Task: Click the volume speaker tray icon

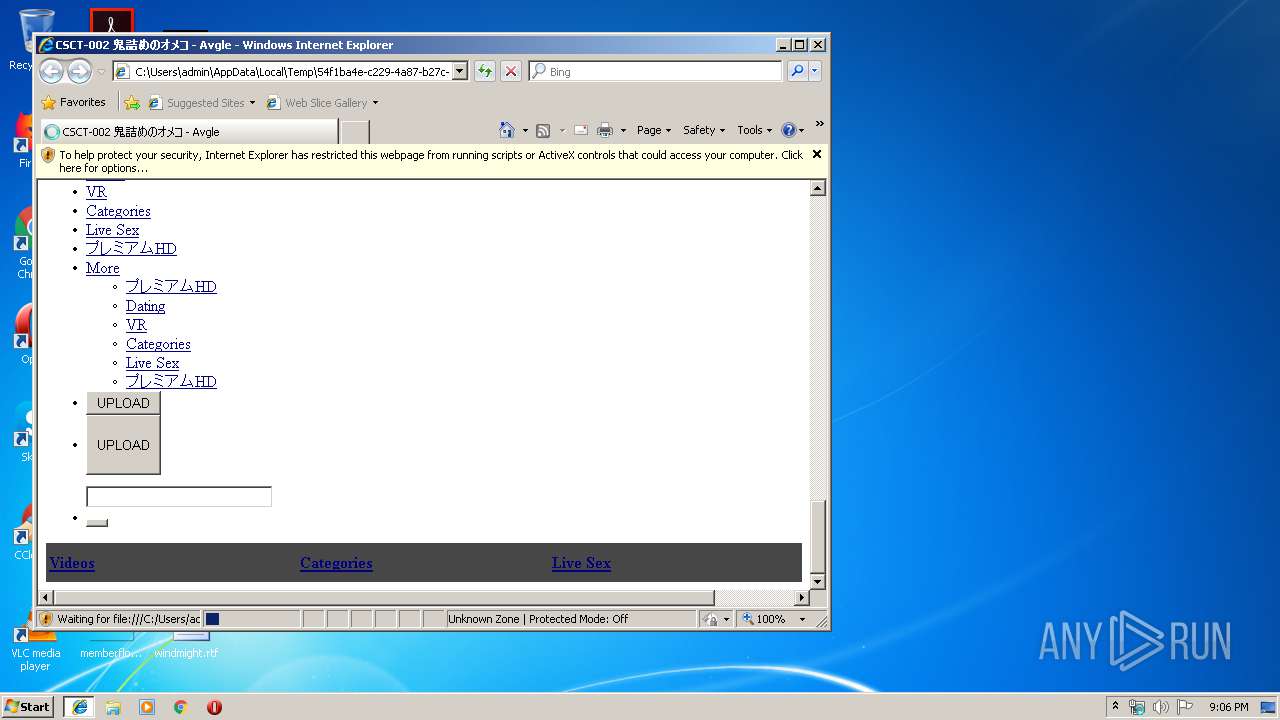Action: pos(1161,707)
